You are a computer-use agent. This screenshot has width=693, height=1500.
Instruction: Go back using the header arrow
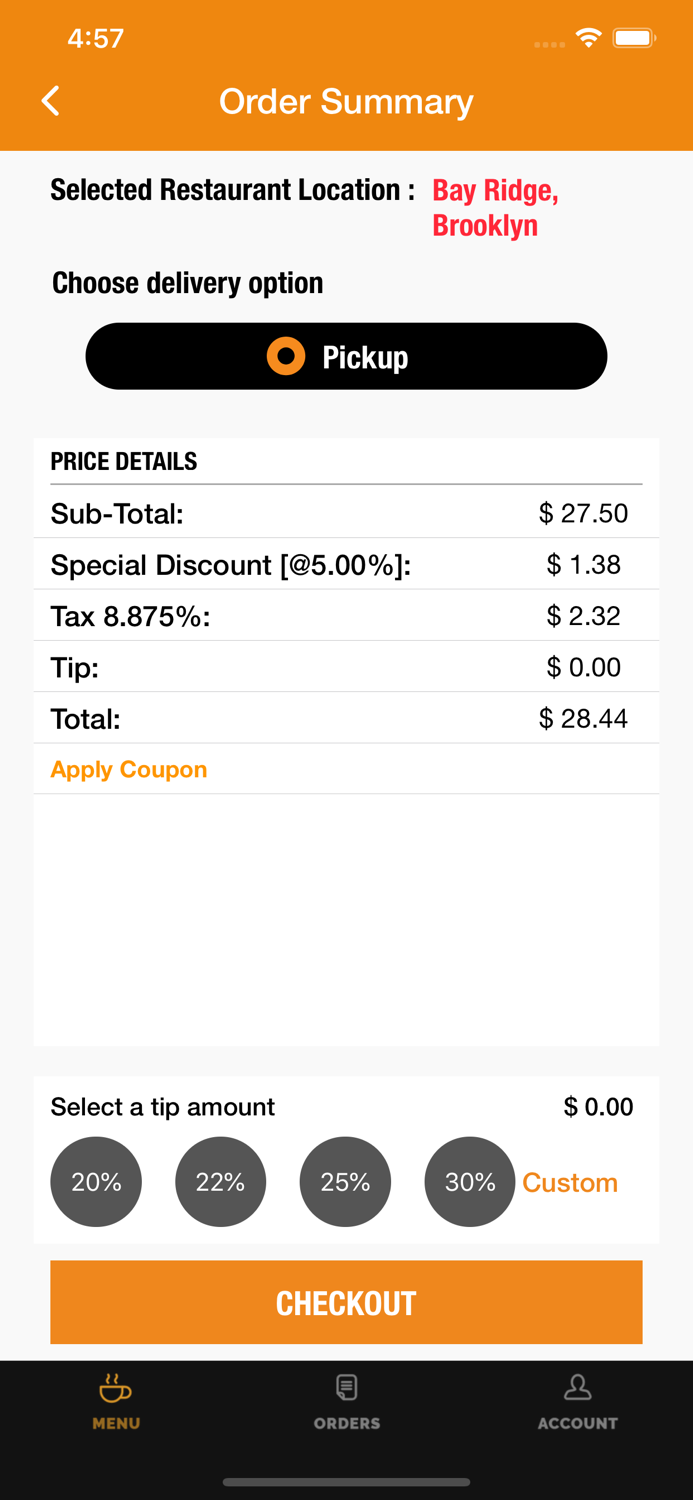click(x=51, y=101)
